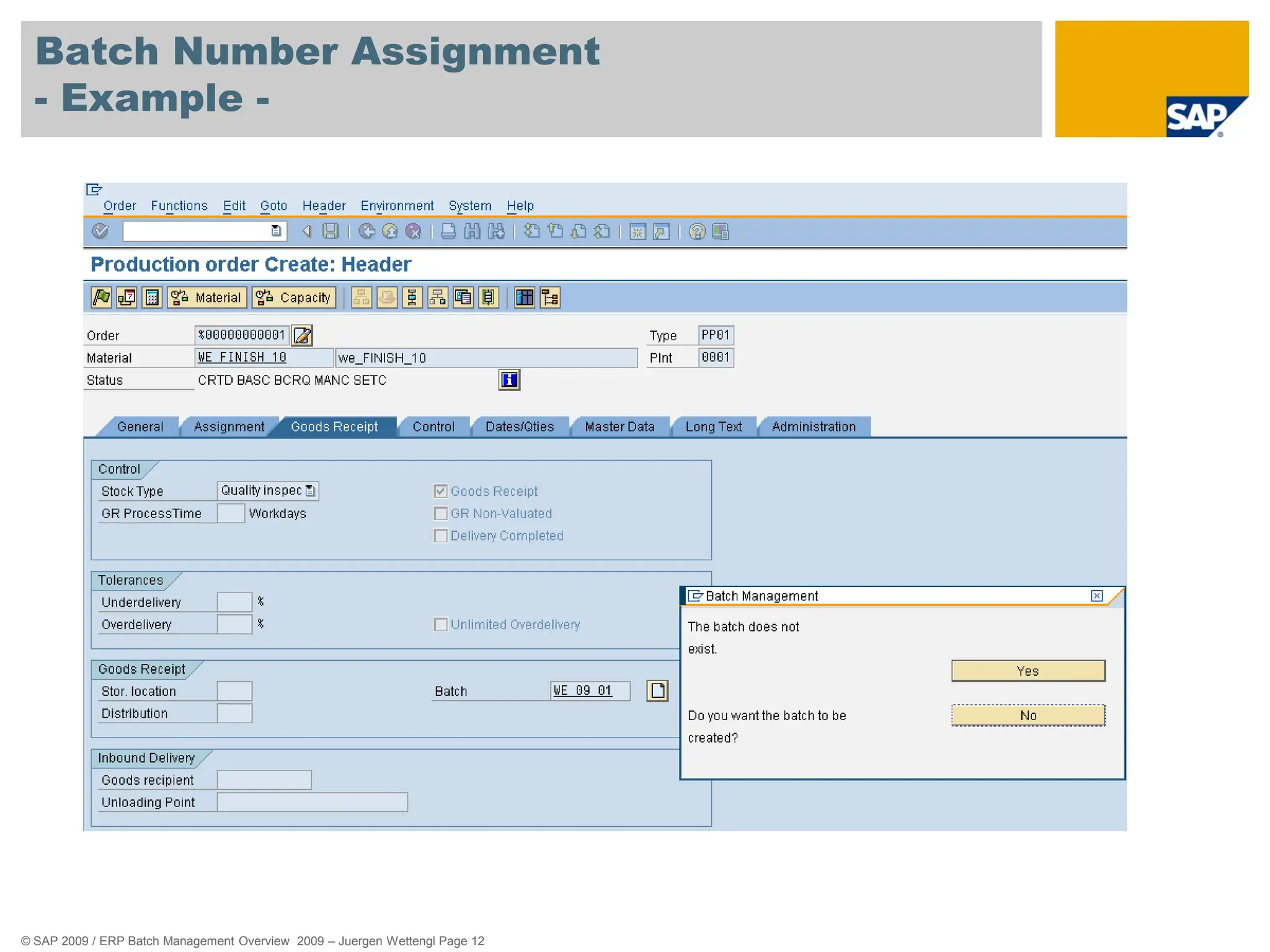Switch to the Long Text tab

coord(714,426)
